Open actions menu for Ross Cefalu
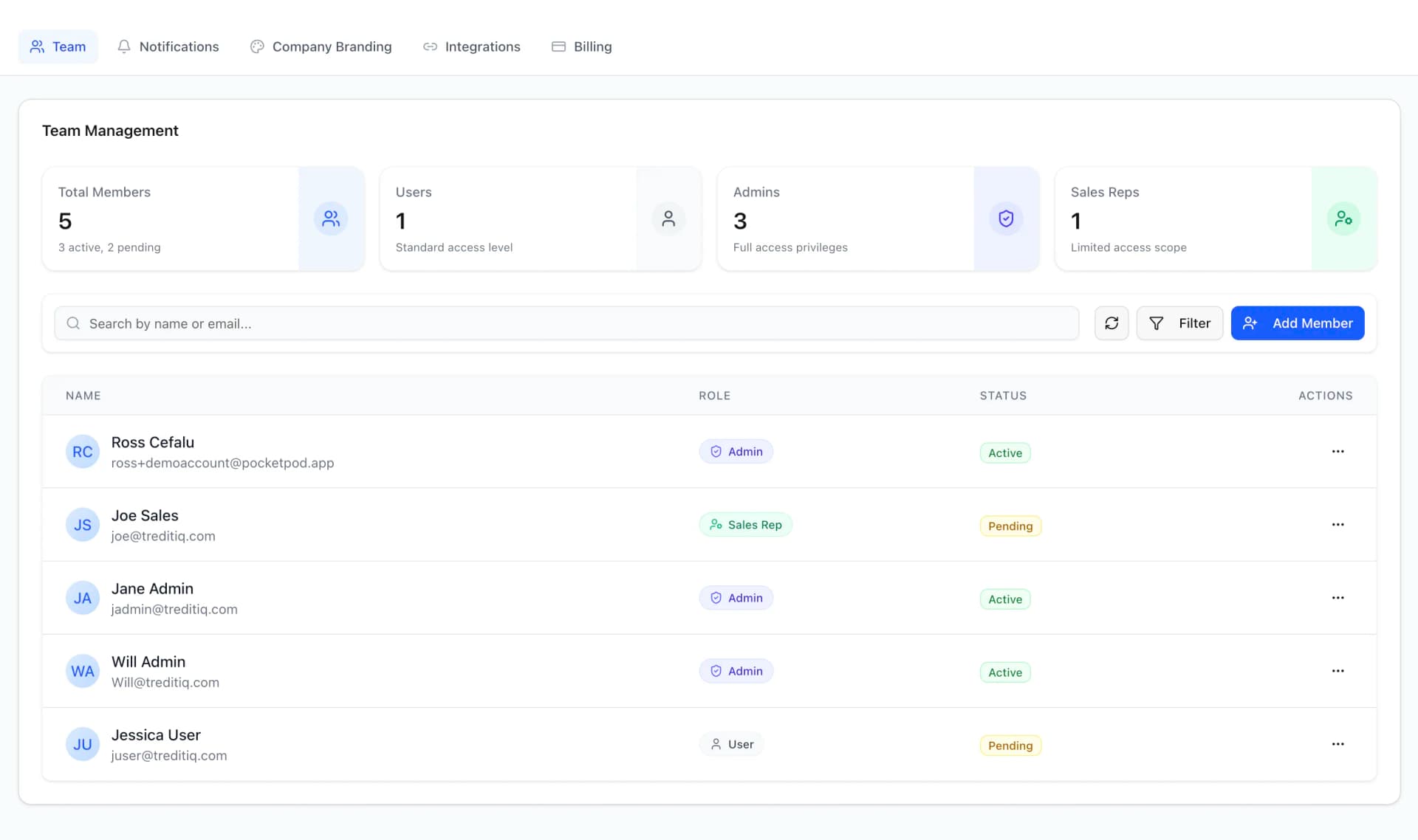 1338,451
